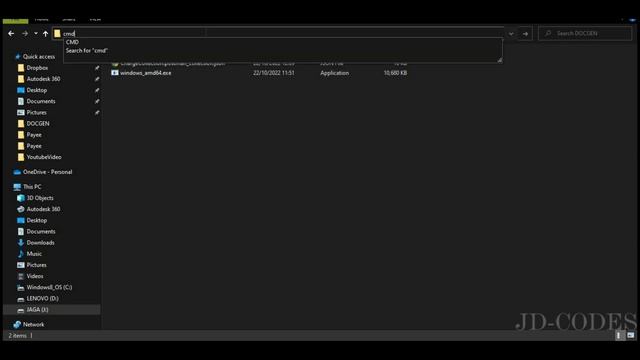Click the Application type cell

334,73
